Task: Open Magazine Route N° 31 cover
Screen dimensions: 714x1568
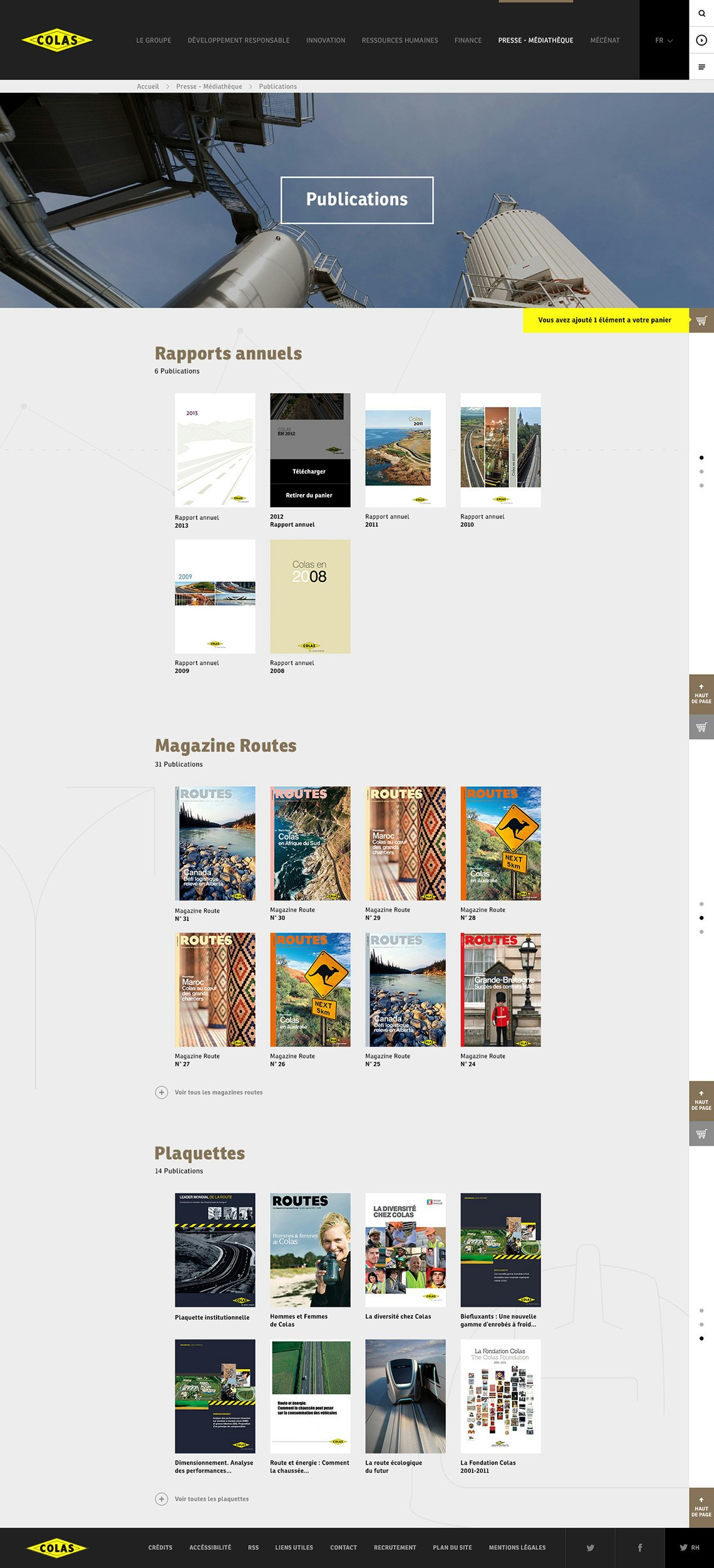Action: (x=215, y=843)
